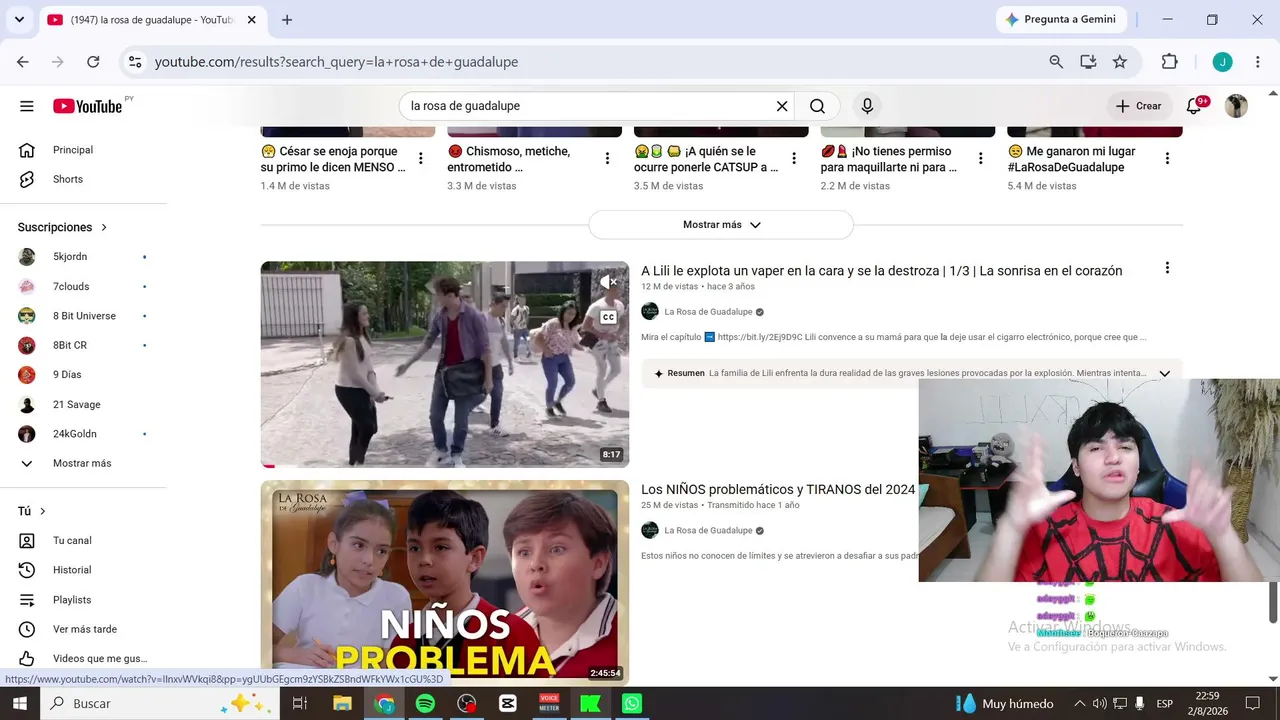Click the Crear button
Screen dimensions: 1280x720
[1139, 106]
